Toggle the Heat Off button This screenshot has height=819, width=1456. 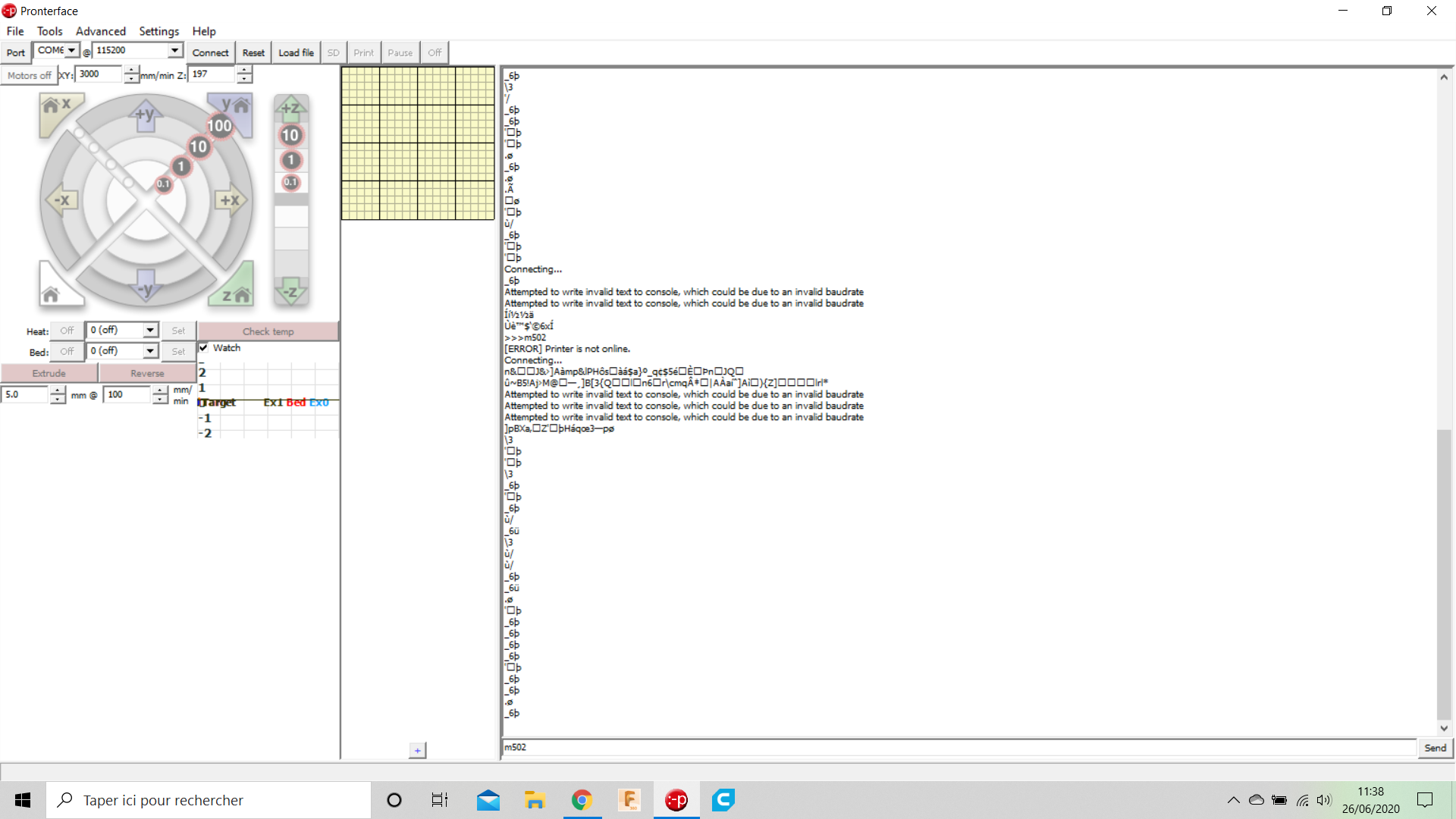click(67, 331)
